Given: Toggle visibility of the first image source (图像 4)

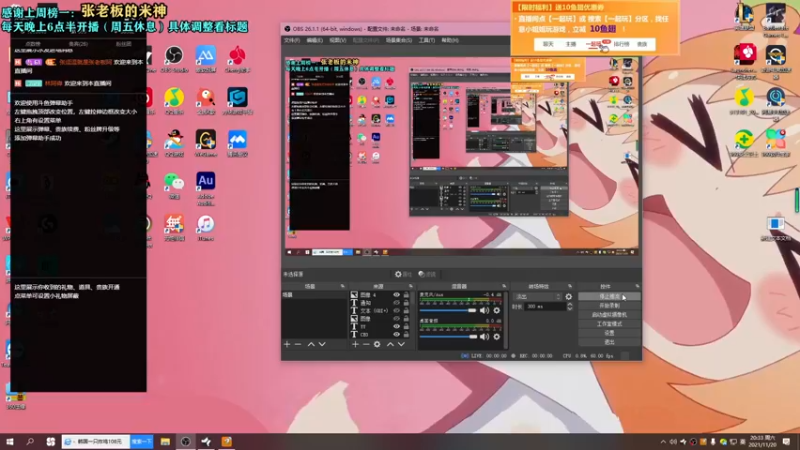Looking at the screenshot, I should [396, 295].
